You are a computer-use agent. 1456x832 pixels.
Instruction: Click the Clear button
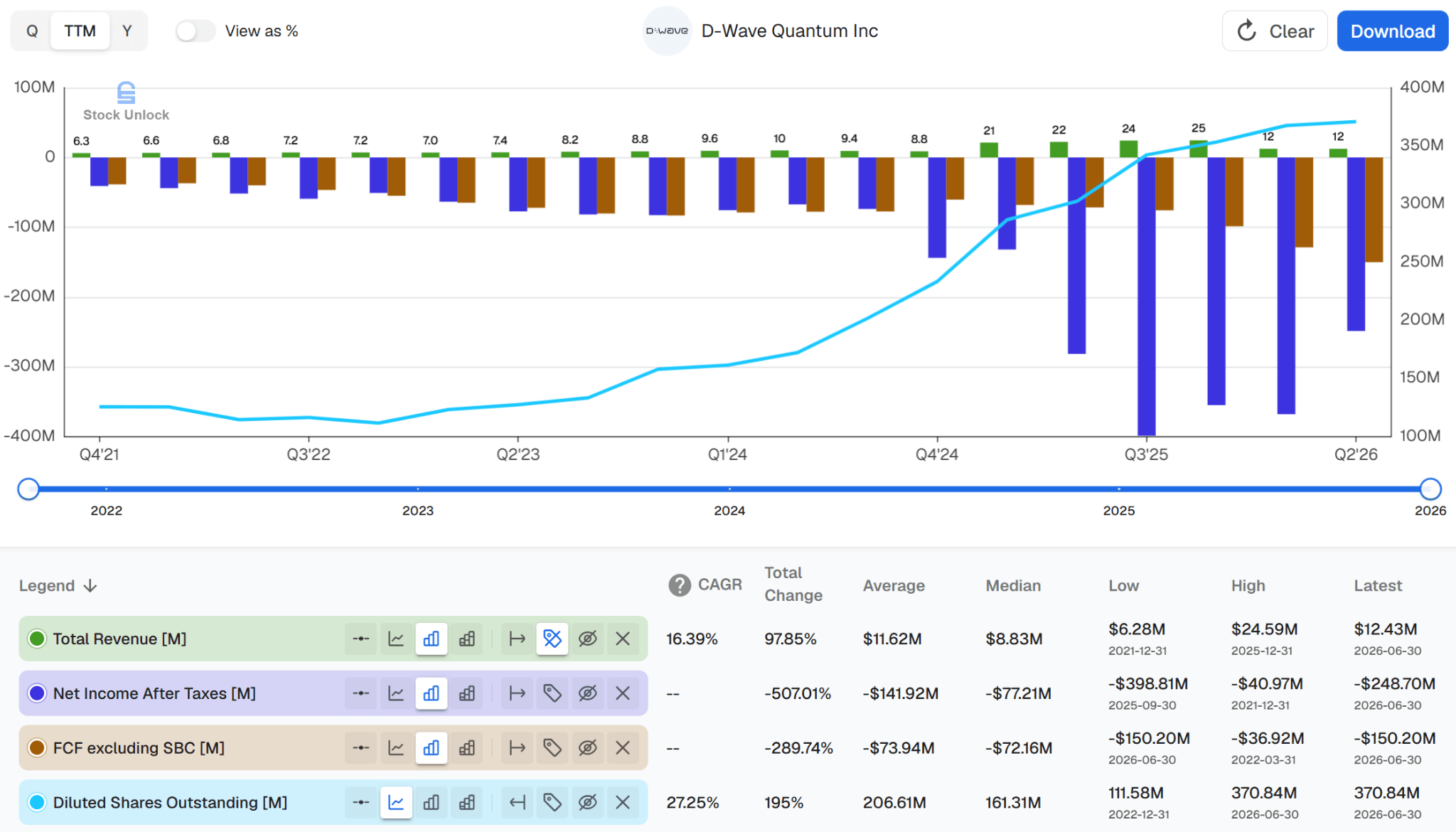point(1275,31)
